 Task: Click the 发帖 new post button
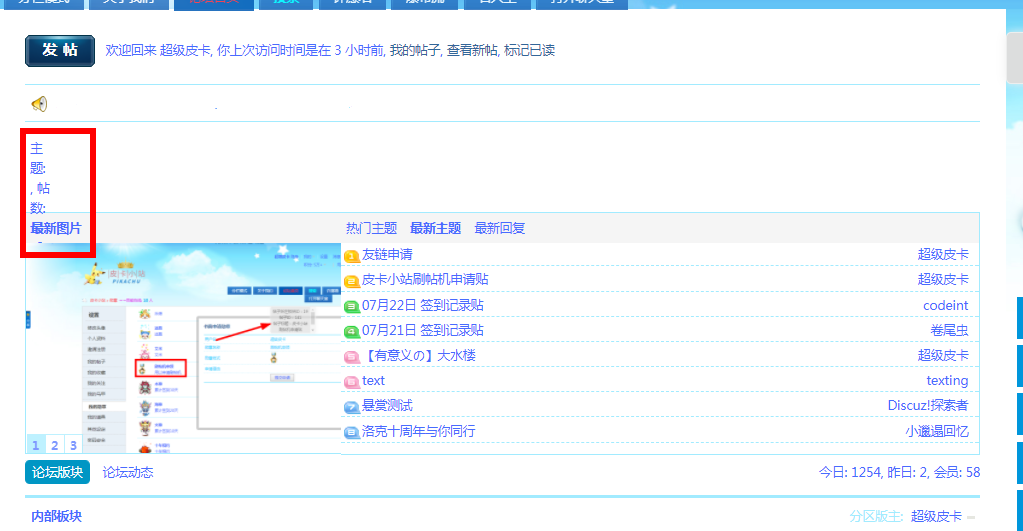click(60, 50)
